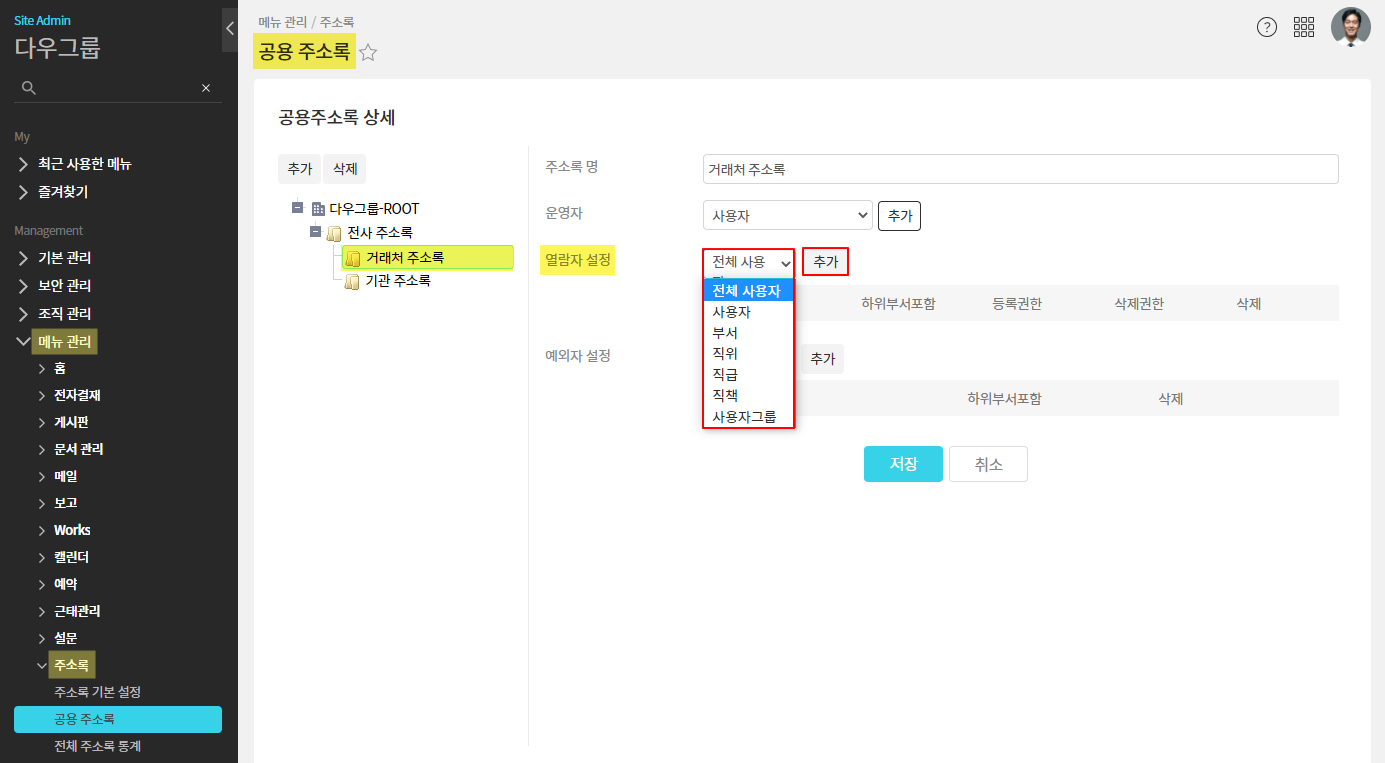Open the 운영자 dropdown
Image resolution: width=1385 pixels, height=763 pixels.
tap(787, 215)
